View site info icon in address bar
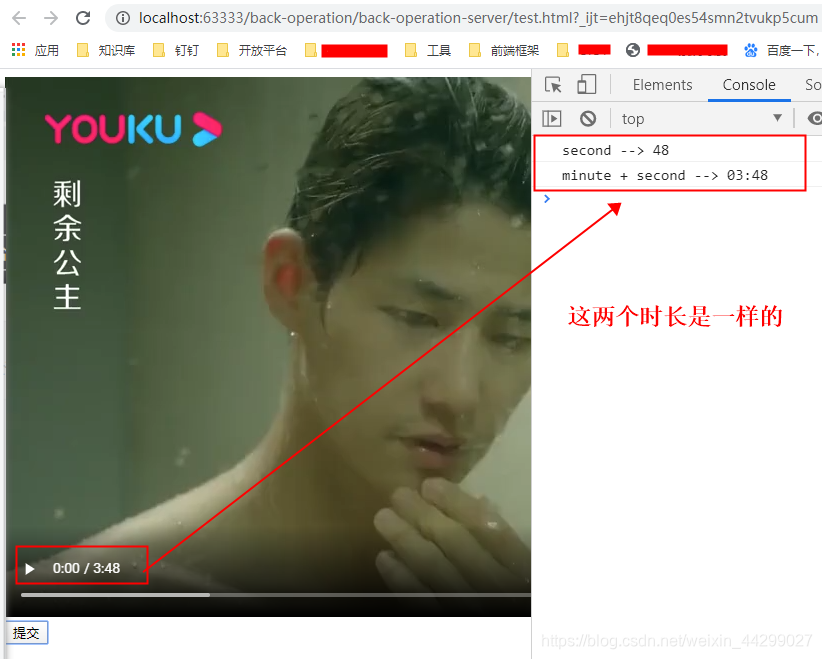The image size is (822, 659). coord(123,18)
